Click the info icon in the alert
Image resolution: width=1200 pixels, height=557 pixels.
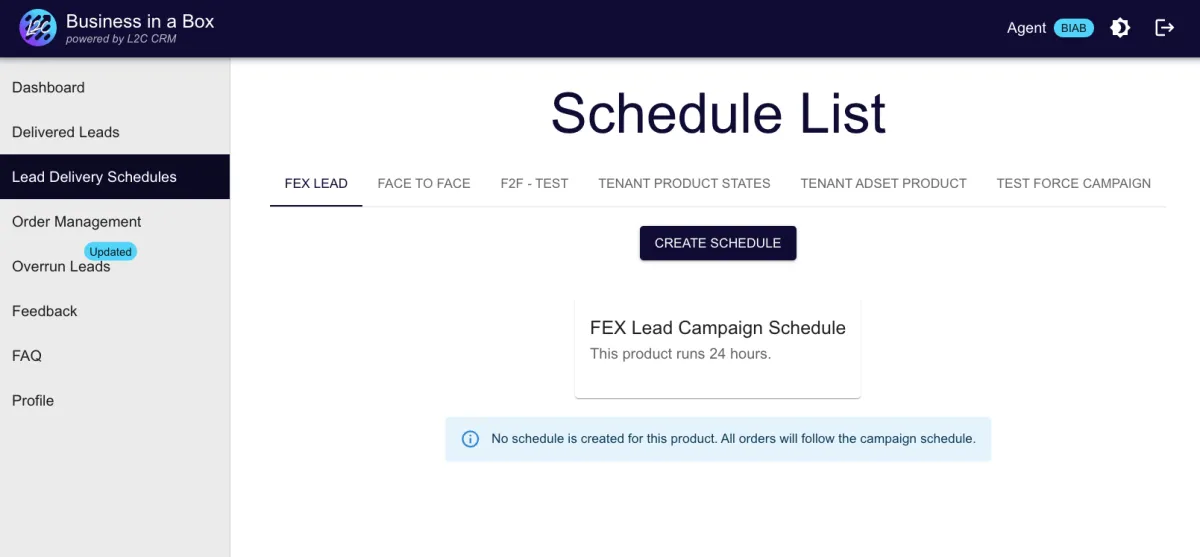[x=470, y=439]
